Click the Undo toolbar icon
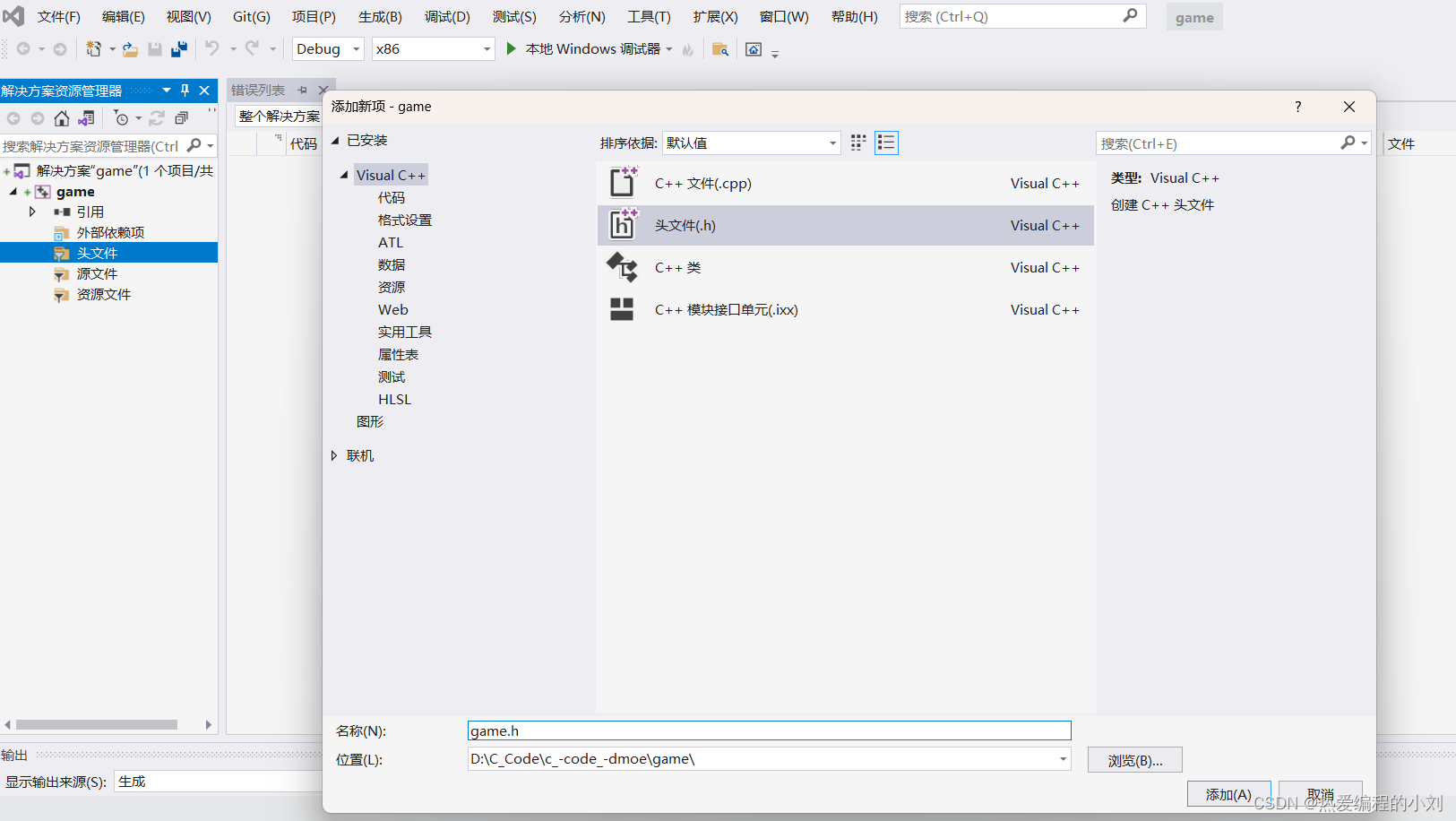 [212, 48]
